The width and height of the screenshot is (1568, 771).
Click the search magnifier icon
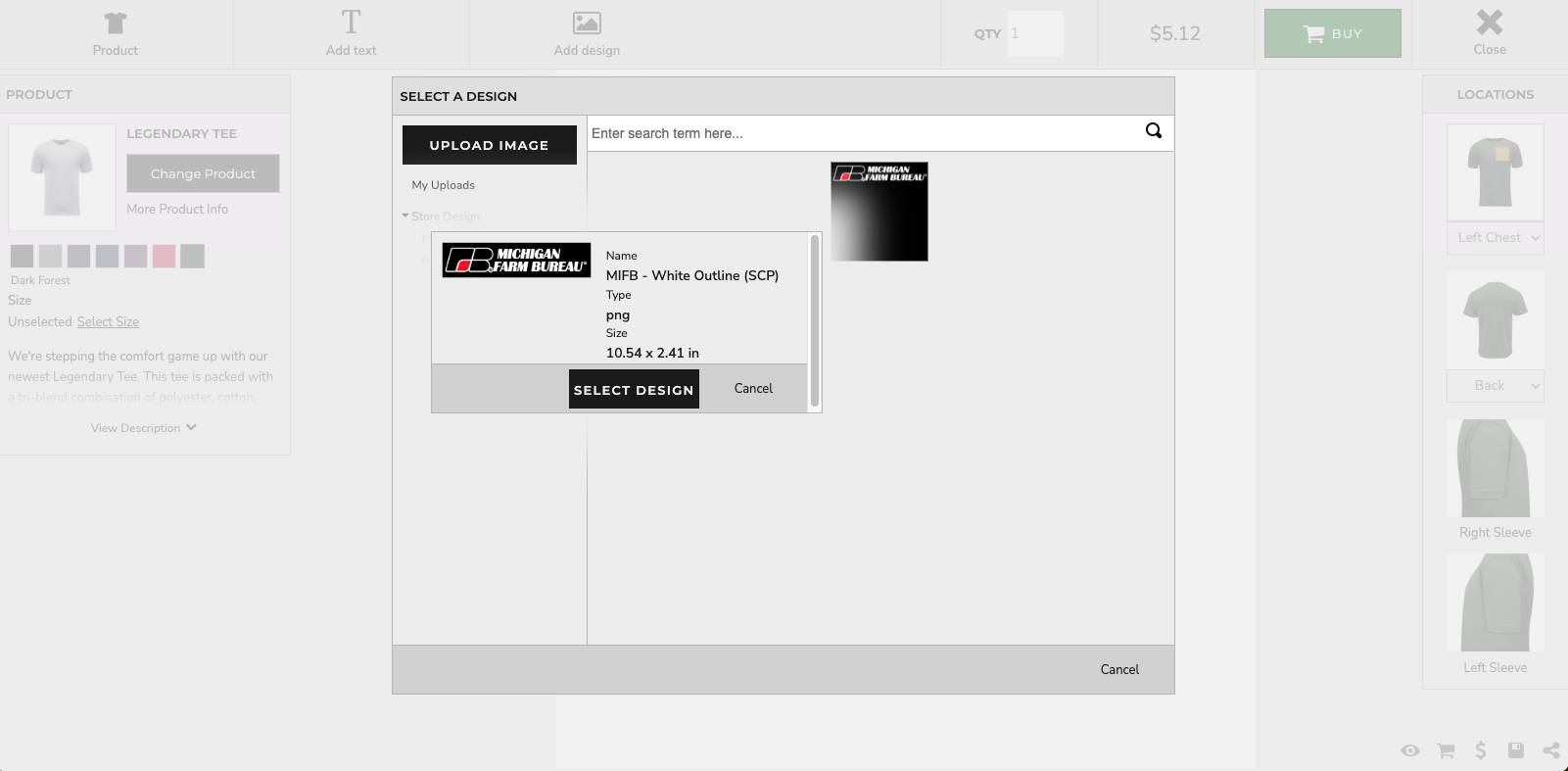tap(1154, 131)
